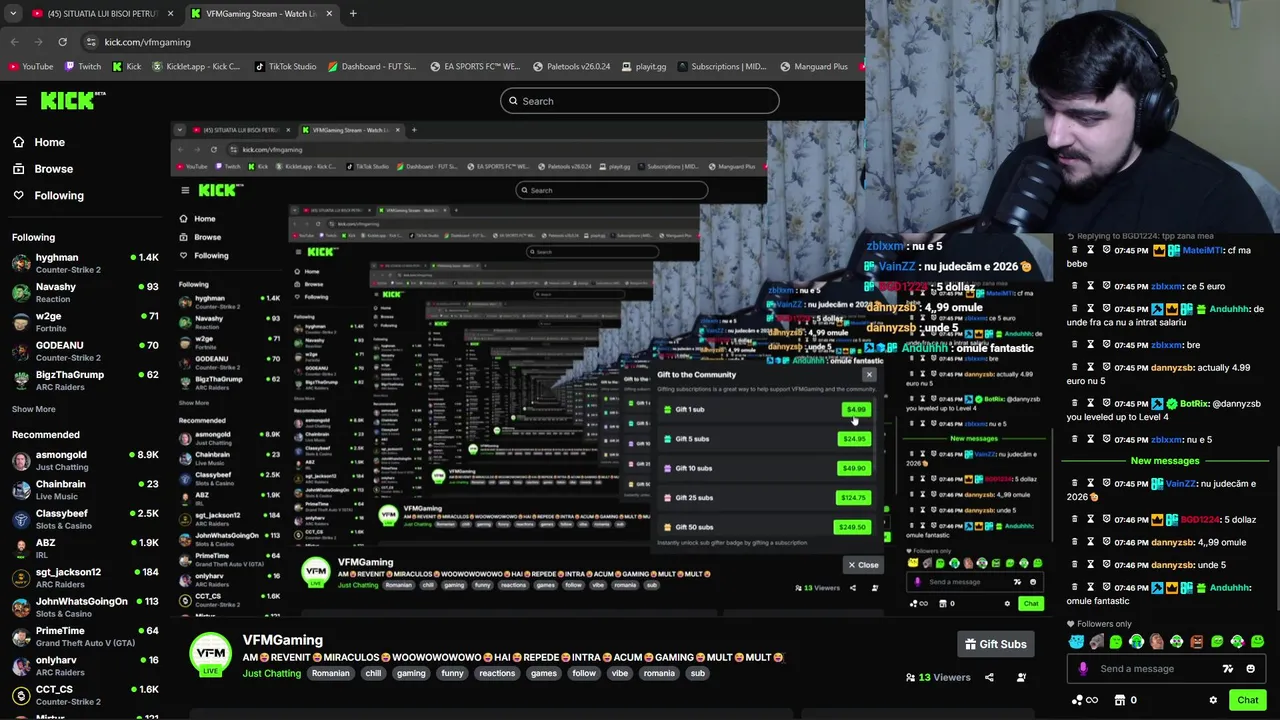Image resolution: width=1280 pixels, height=720 pixels.
Task: Open the TikTok Studio bookmark
Action: (285, 67)
